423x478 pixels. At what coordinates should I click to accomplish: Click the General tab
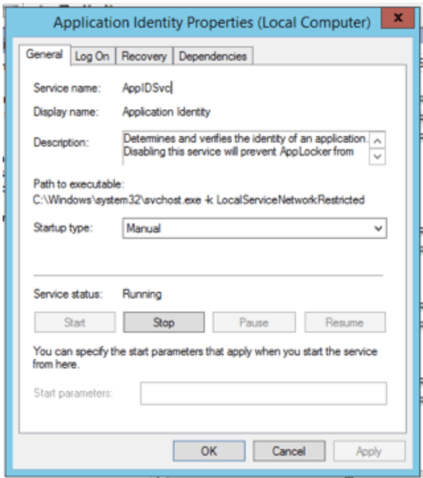pyautogui.click(x=45, y=54)
